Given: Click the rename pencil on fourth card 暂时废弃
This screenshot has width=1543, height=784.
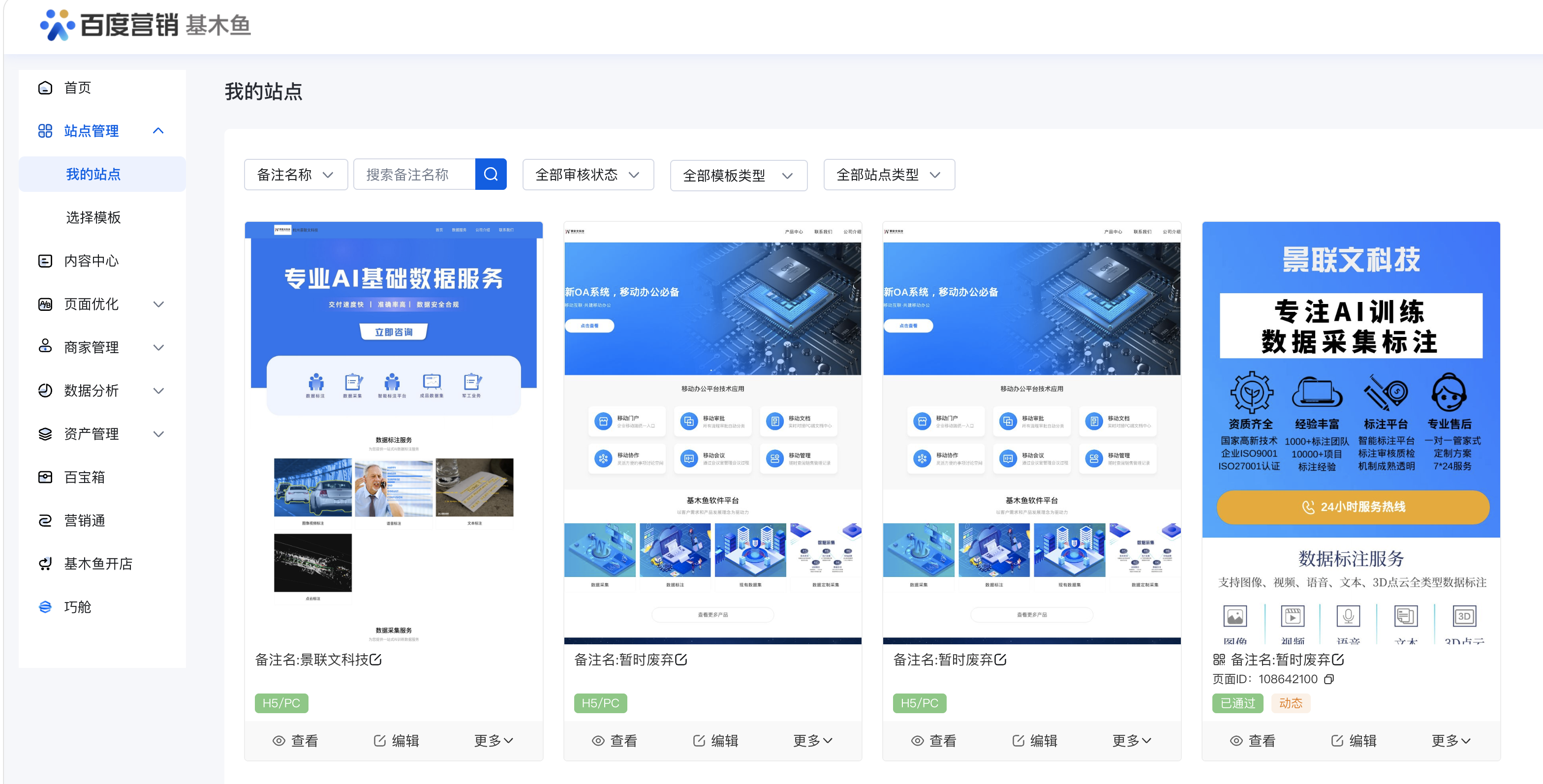Looking at the screenshot, I should (1338, 660).
